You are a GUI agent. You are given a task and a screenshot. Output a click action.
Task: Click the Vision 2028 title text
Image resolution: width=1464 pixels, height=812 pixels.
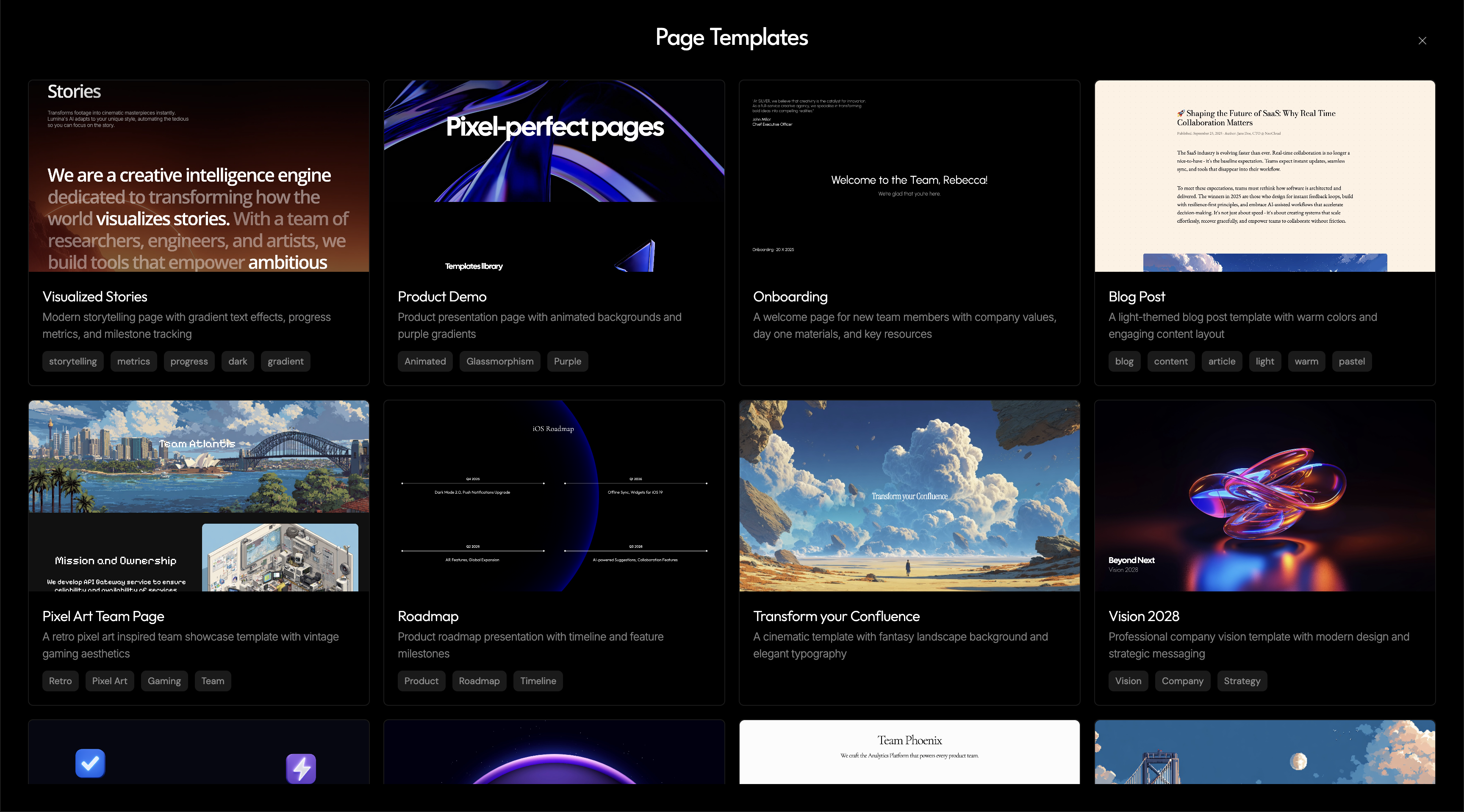(x=1143, y=616)
